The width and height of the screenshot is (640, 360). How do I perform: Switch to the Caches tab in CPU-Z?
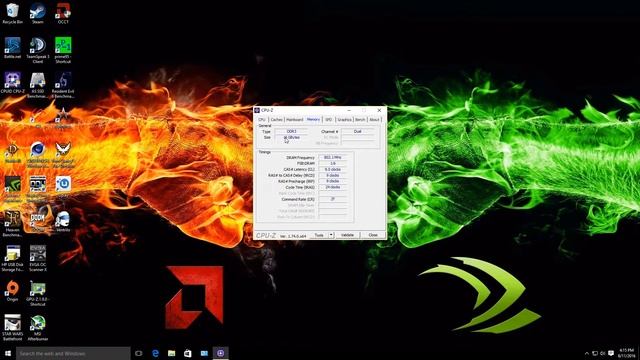pos(276,120)
